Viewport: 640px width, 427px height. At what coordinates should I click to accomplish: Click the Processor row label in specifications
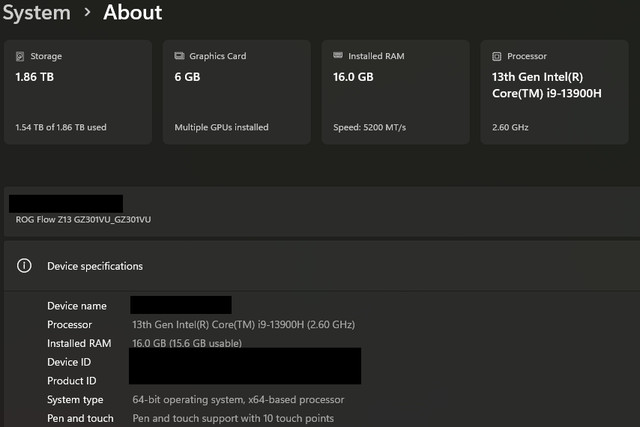click(69, 325)
